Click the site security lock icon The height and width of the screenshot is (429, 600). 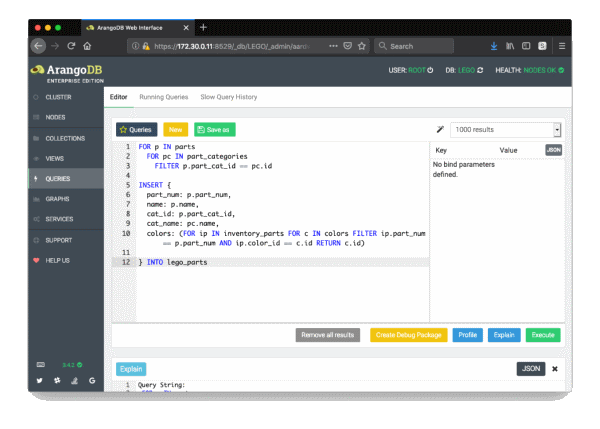pos(146,46)
